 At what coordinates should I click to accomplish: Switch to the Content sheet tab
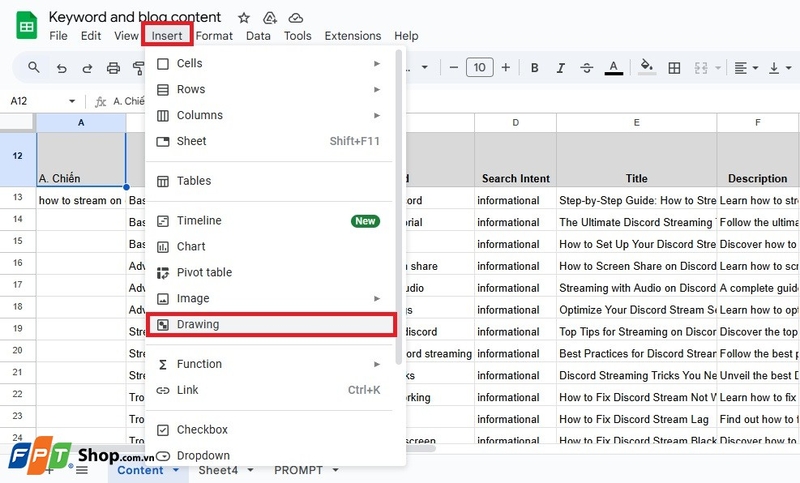pos(140,470)
